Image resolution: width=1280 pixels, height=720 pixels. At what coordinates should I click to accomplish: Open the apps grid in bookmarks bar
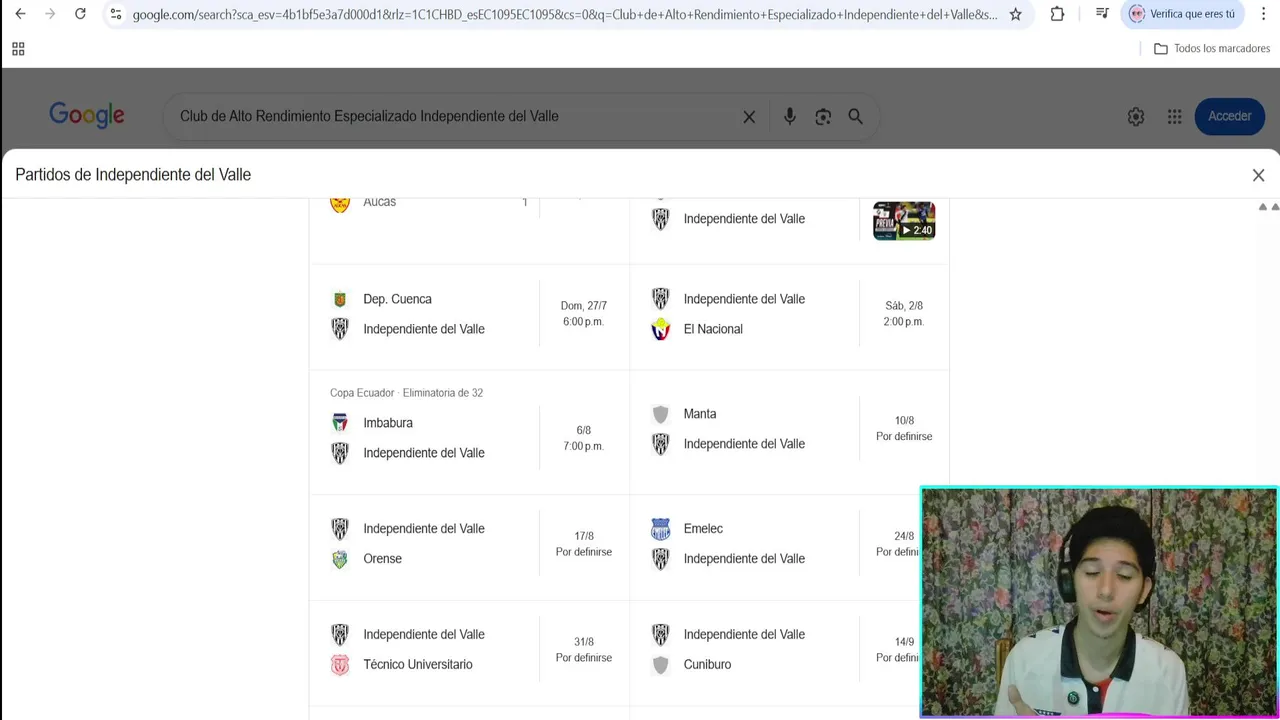[x=18, y=49]
